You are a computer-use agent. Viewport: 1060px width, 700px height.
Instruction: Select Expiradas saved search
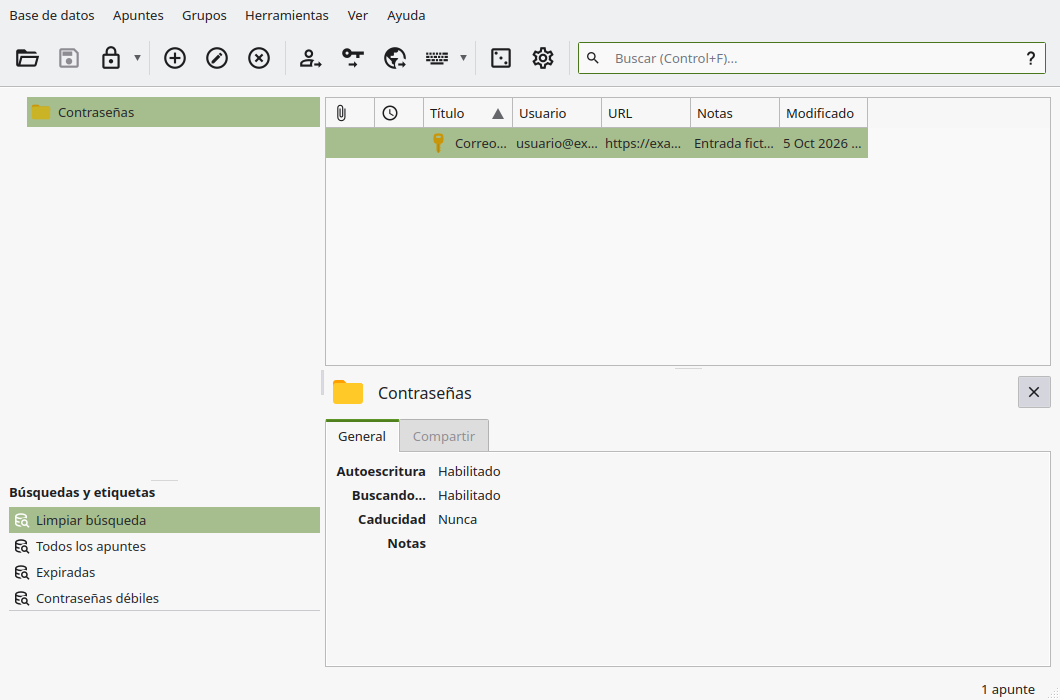pos(164,572)
